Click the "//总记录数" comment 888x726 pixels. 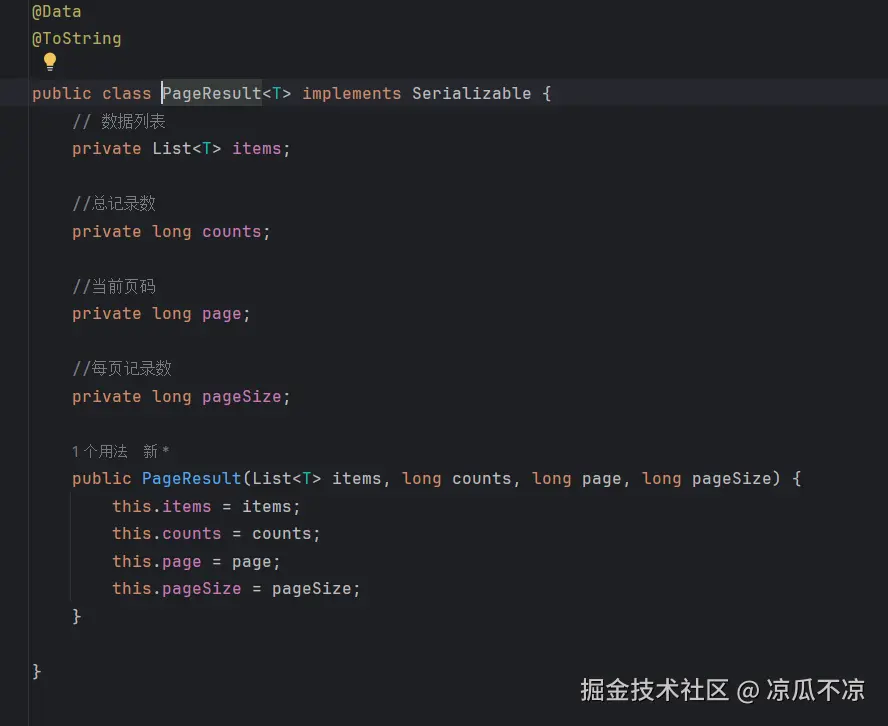pyautogui.click(x=114, y=204)
